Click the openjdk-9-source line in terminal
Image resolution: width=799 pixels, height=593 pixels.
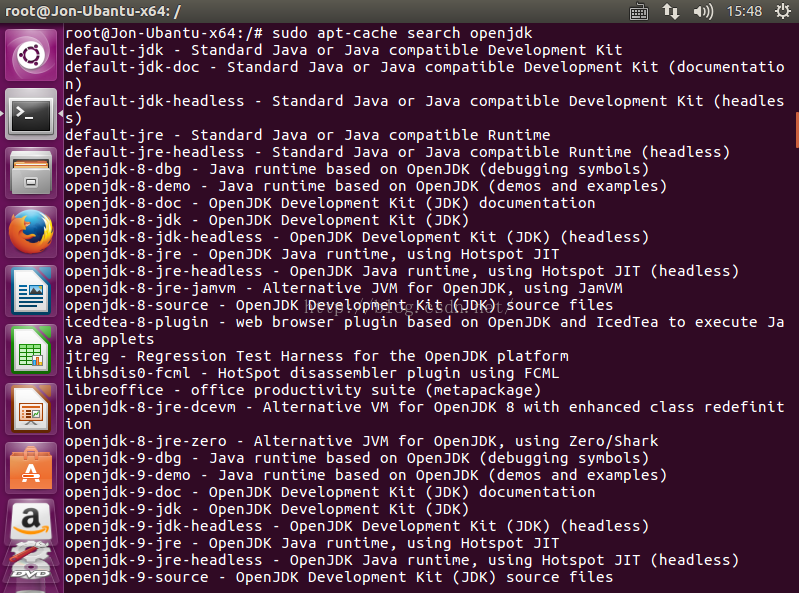339,577
